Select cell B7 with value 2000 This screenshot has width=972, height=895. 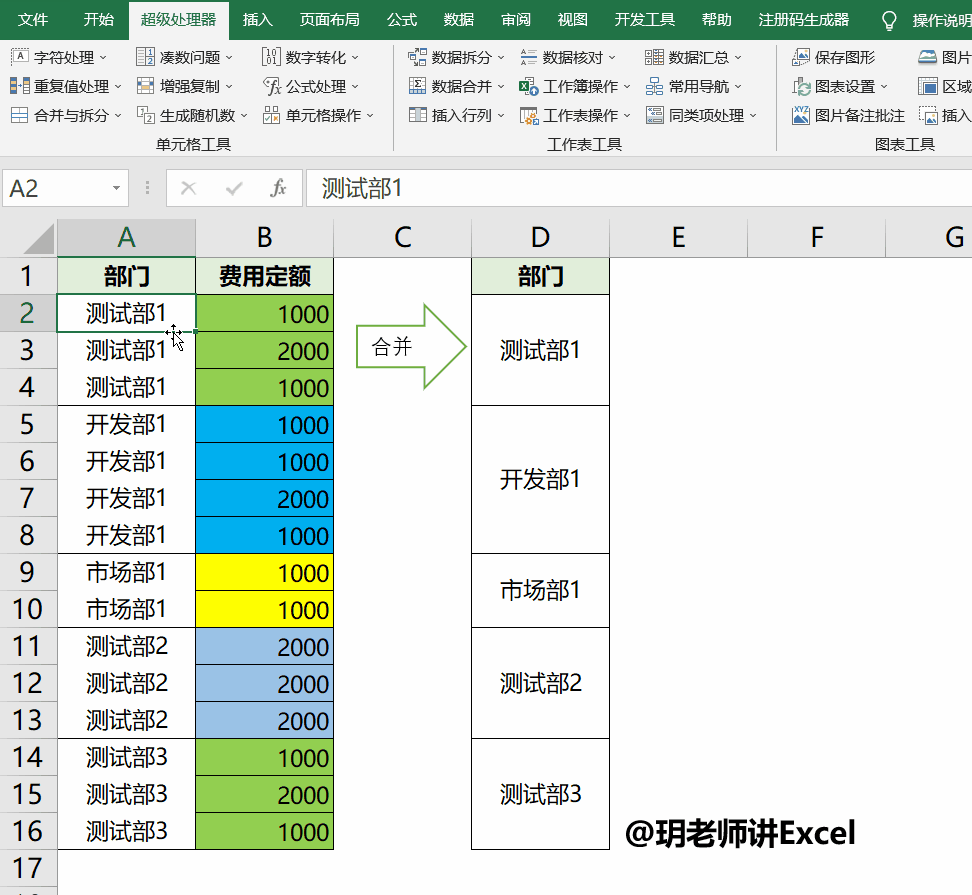coord(265,498)
